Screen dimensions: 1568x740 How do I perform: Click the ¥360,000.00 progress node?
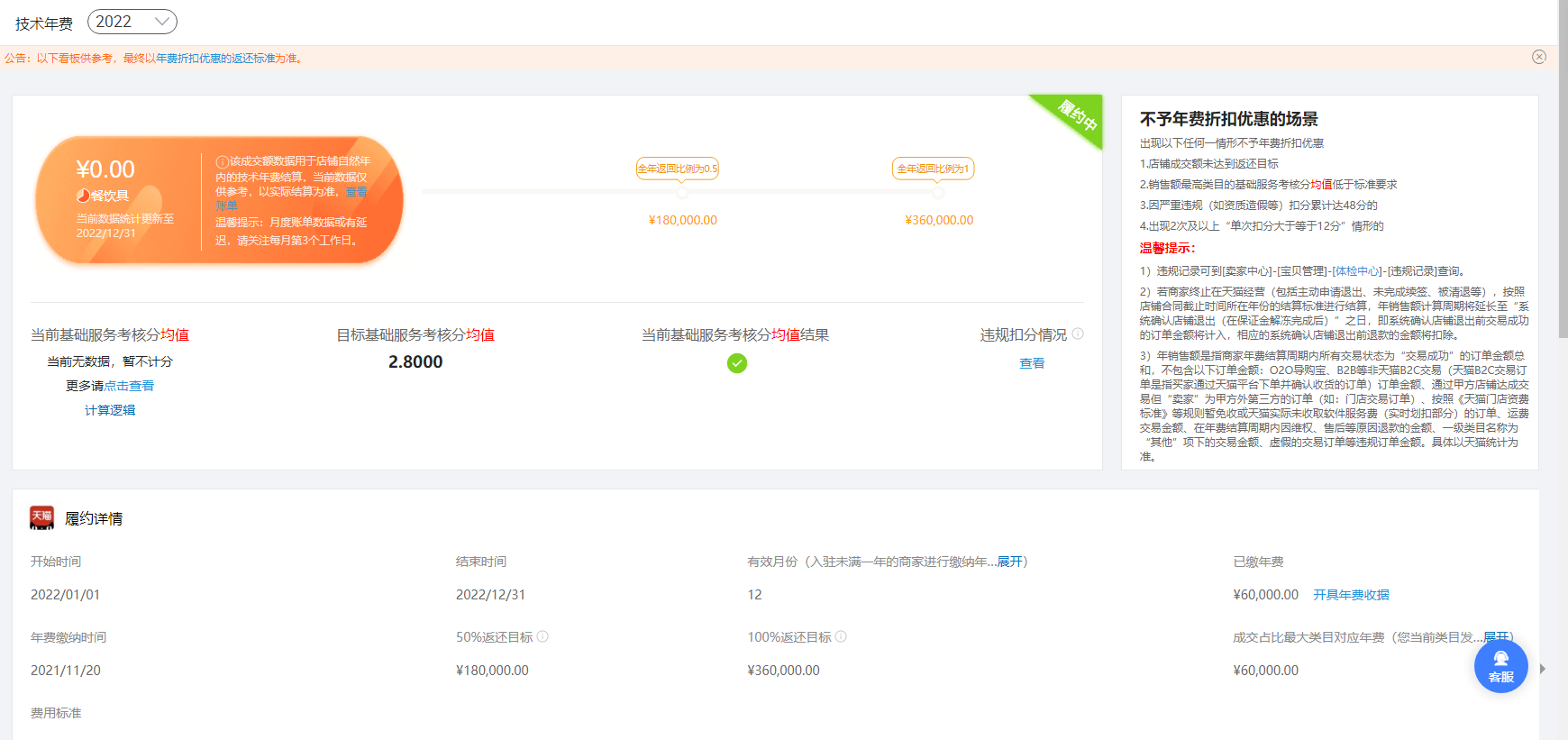pos(938,192)
